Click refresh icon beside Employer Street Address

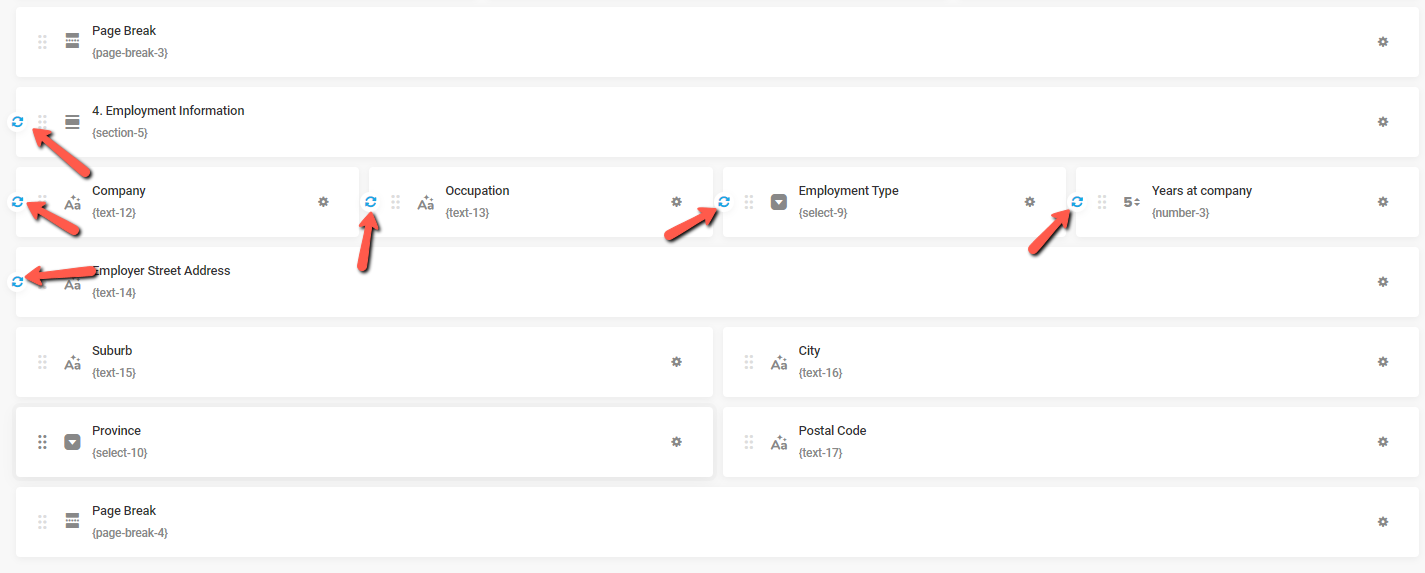(x=17, y=282)
